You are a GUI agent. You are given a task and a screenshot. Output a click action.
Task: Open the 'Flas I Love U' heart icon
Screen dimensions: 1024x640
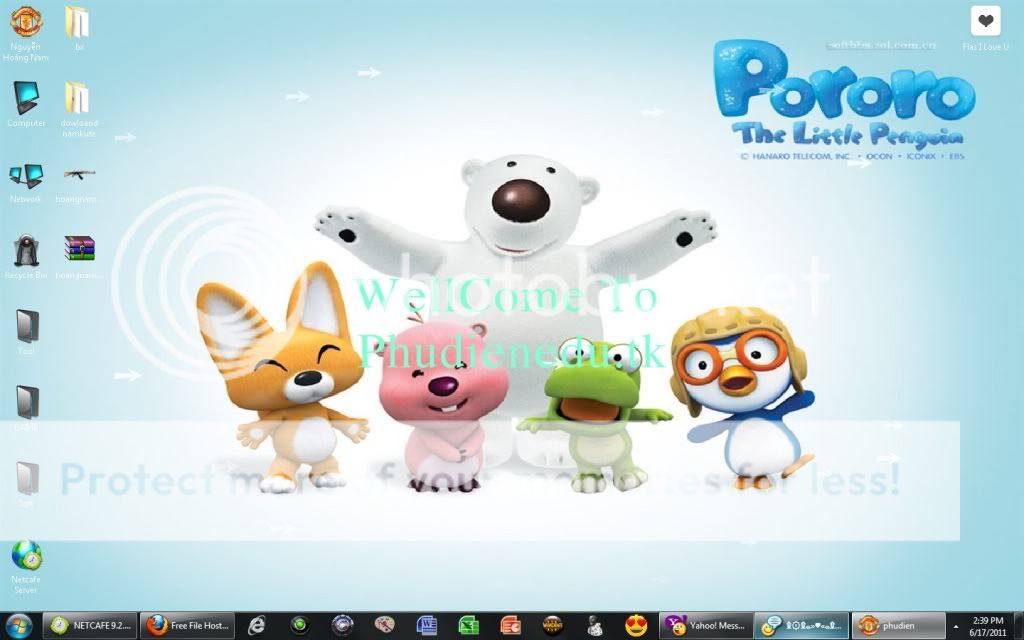(x=985, y=22)
